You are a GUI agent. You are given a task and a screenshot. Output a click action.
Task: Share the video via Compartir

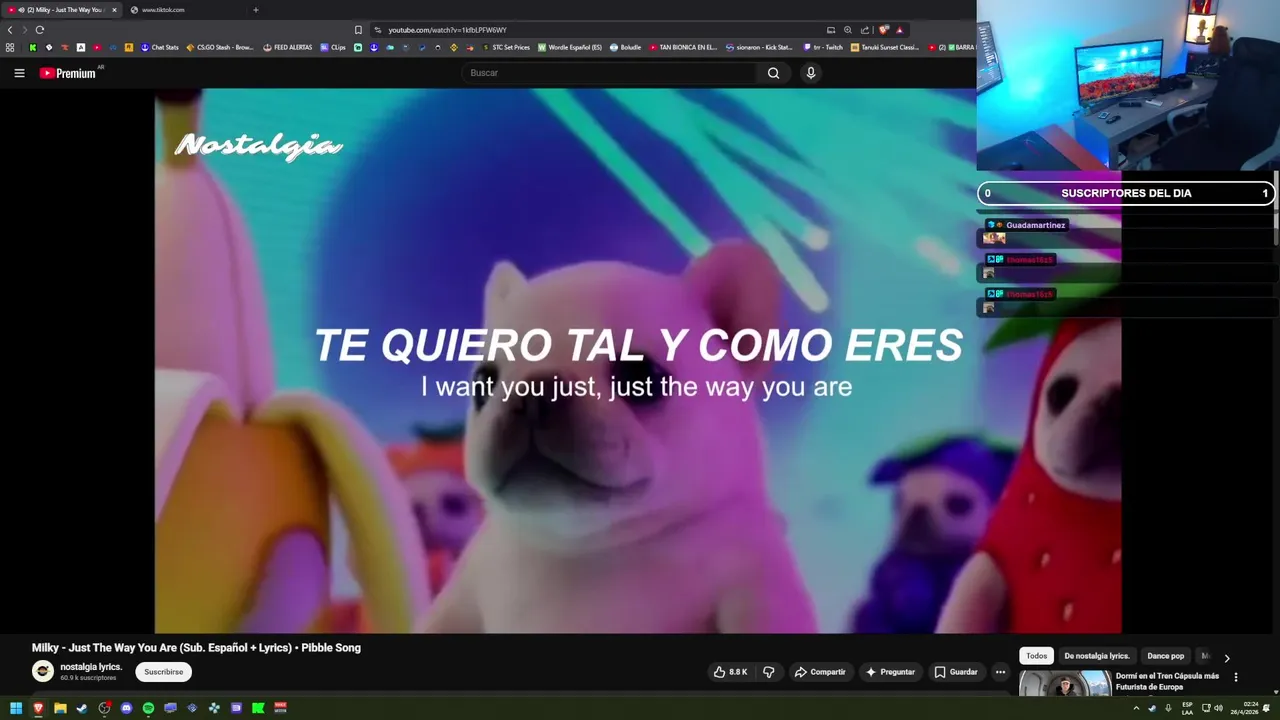(x=820, y=672)
